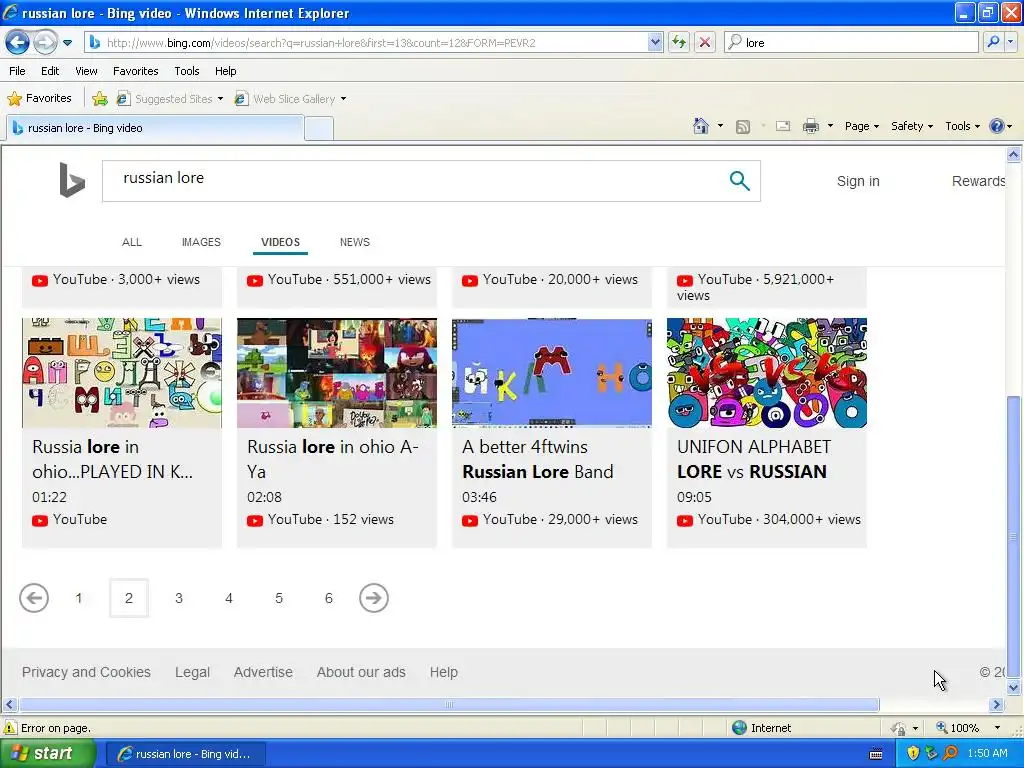
Task: Click the browser Forward arrow button
Action: click(x=45, y=42)
